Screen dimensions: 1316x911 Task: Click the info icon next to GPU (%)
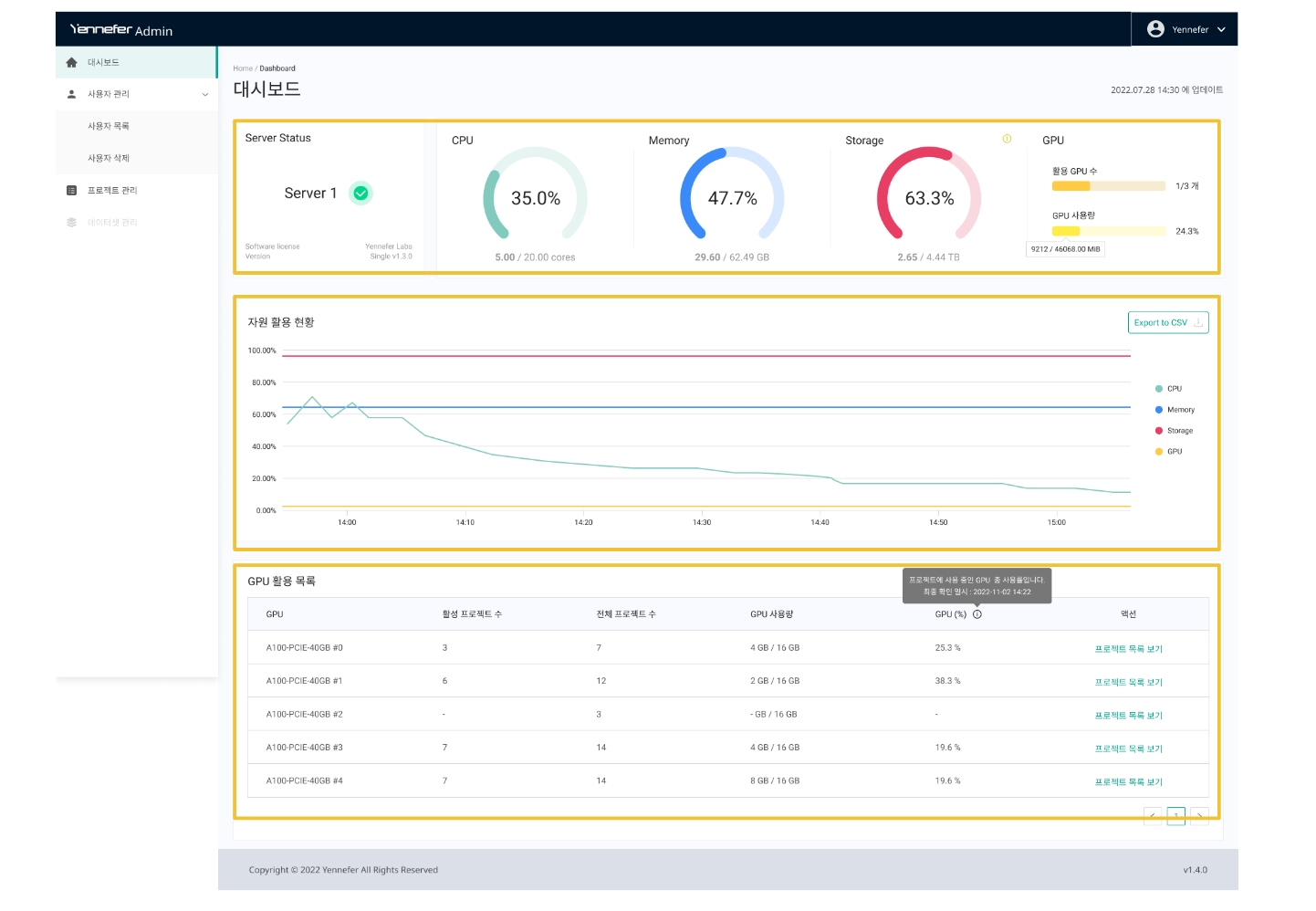coord(977,614)
